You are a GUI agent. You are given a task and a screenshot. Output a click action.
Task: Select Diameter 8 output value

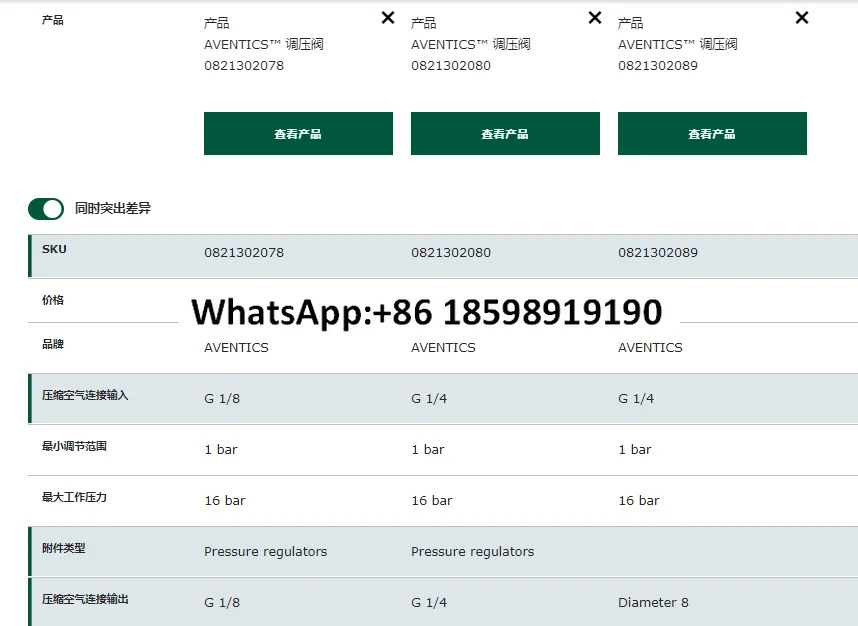coord(653,602)
